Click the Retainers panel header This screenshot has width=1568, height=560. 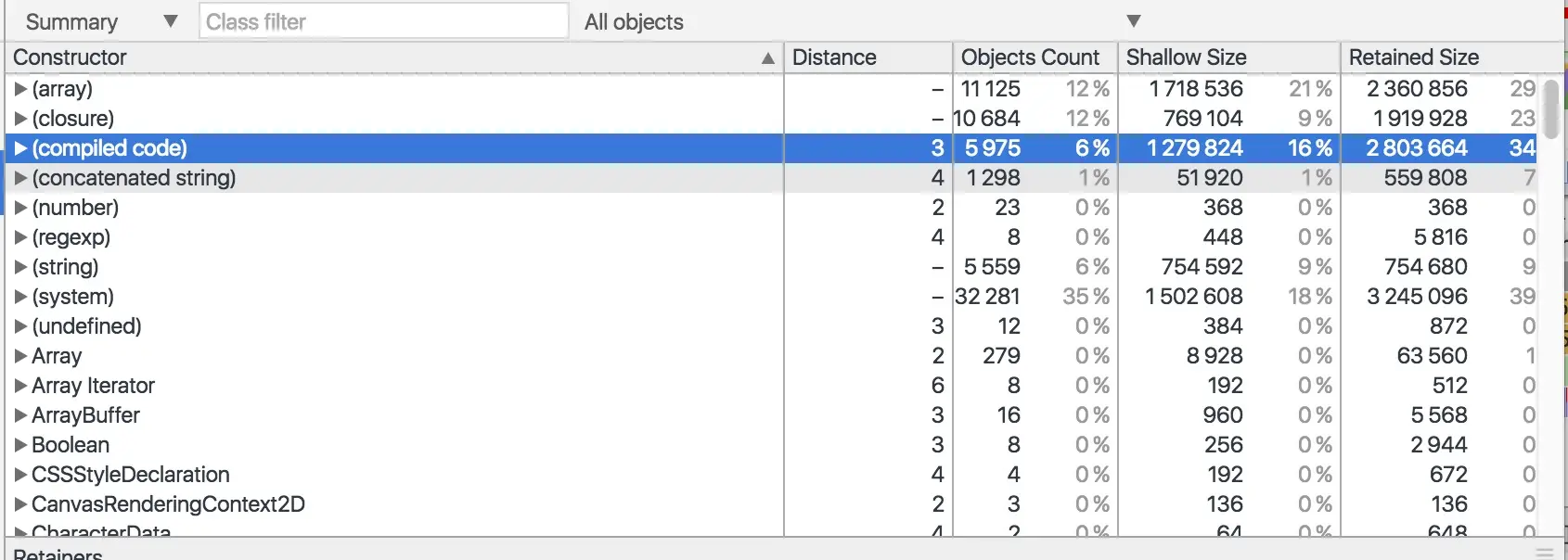58,554
